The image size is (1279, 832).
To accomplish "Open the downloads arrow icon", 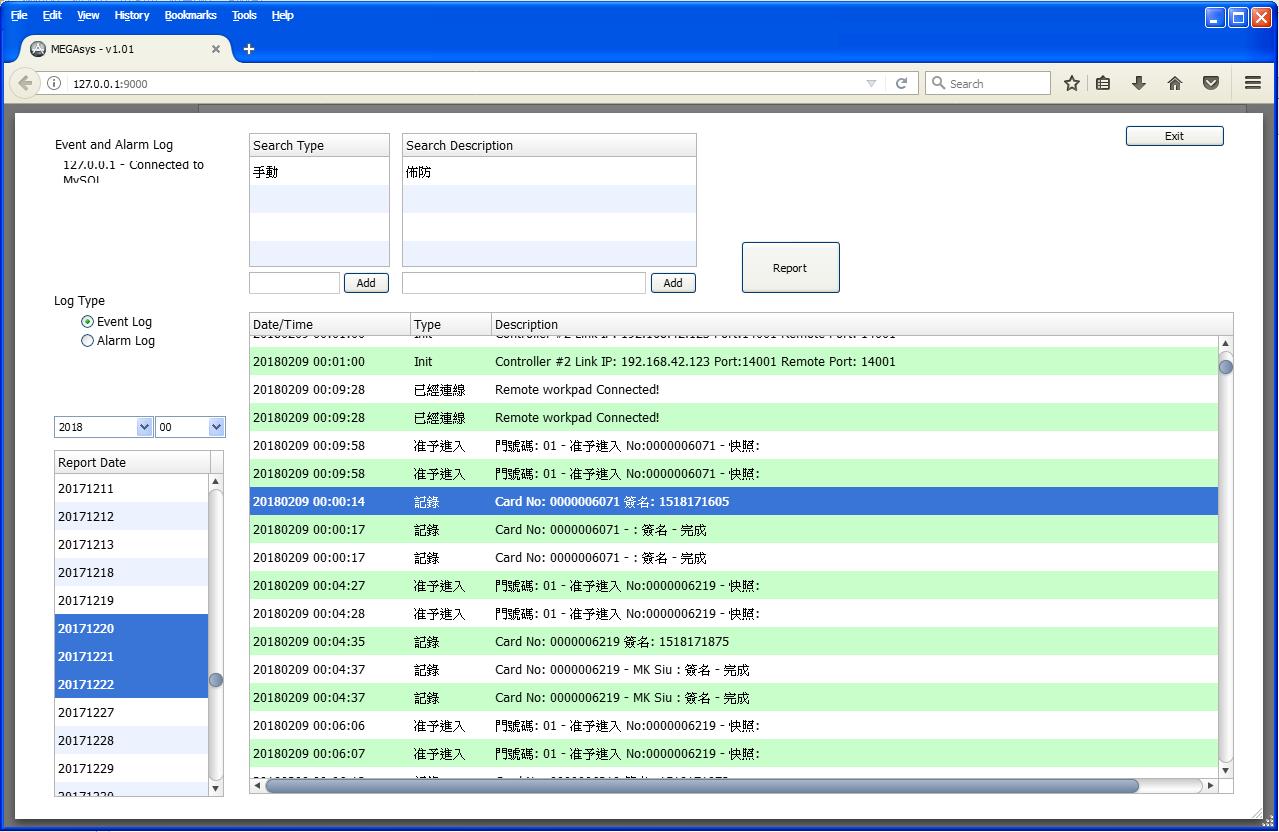I will (x=1138, y=84).
